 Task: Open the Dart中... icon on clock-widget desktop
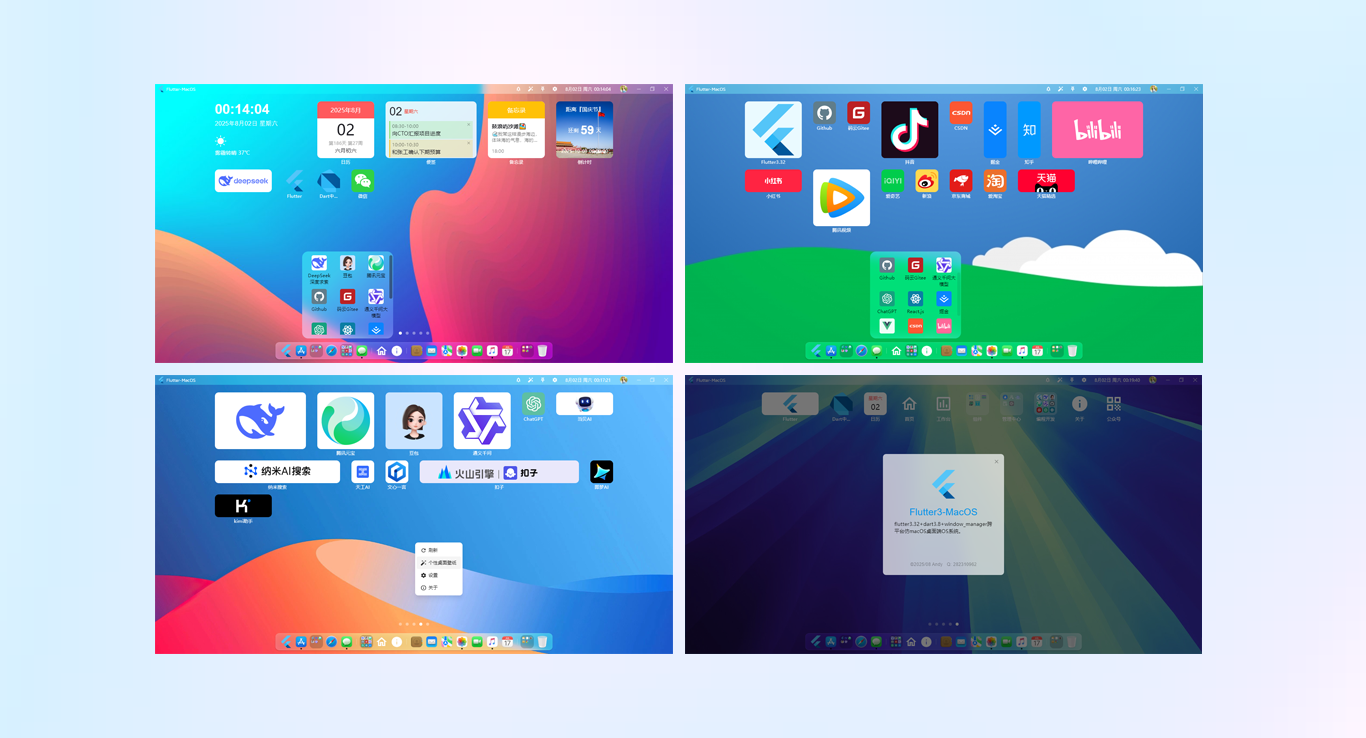click(x=328, y=181)
